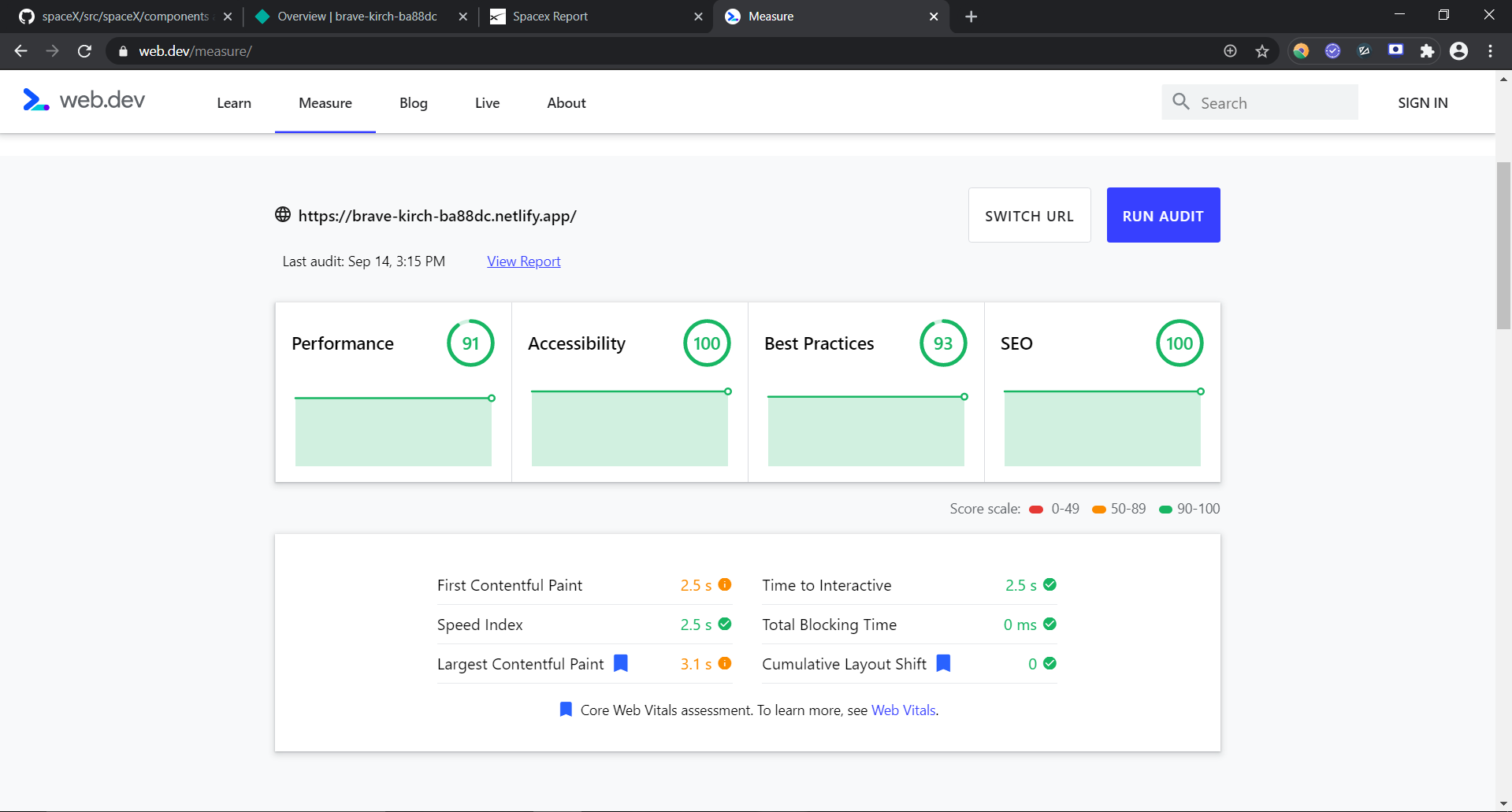
Task: Click the browser address bar URL
Action: (195, 51)
